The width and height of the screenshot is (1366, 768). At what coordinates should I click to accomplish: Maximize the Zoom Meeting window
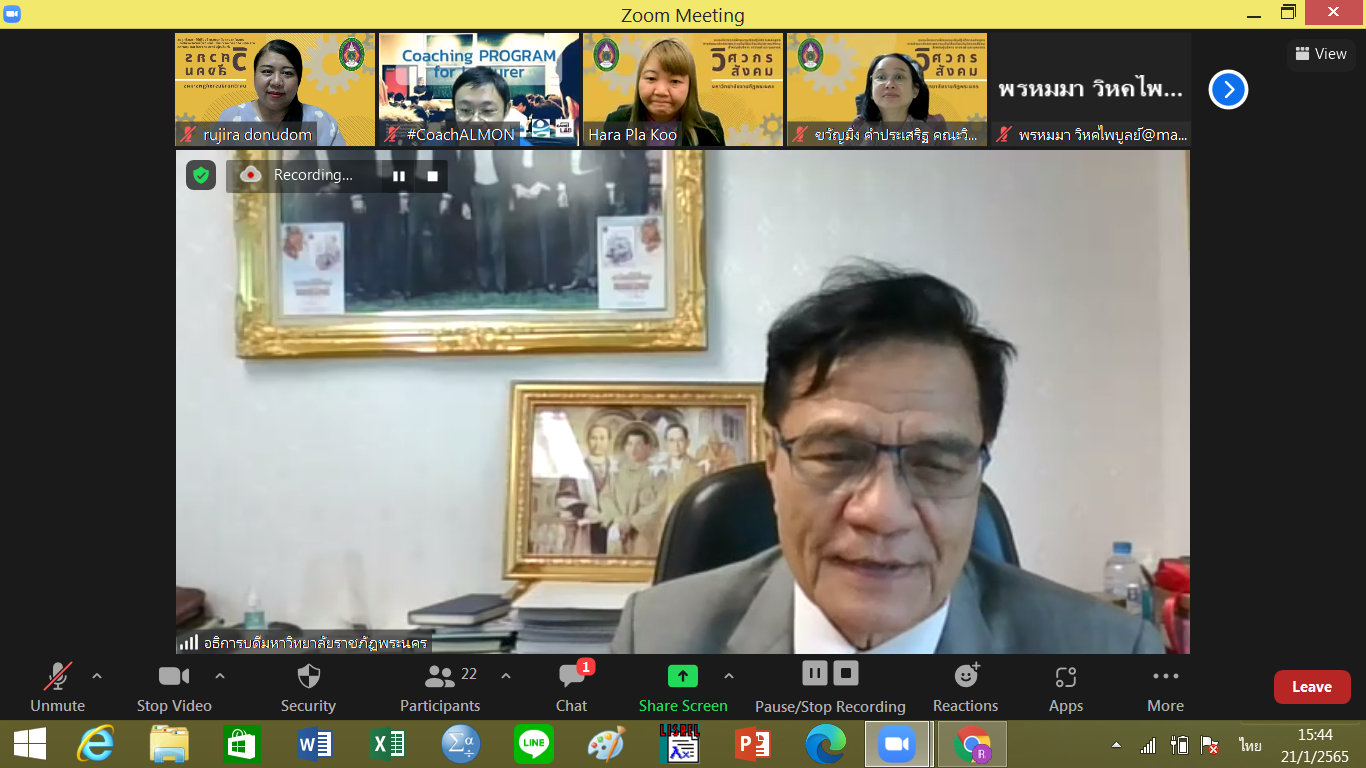point(1289,13)
